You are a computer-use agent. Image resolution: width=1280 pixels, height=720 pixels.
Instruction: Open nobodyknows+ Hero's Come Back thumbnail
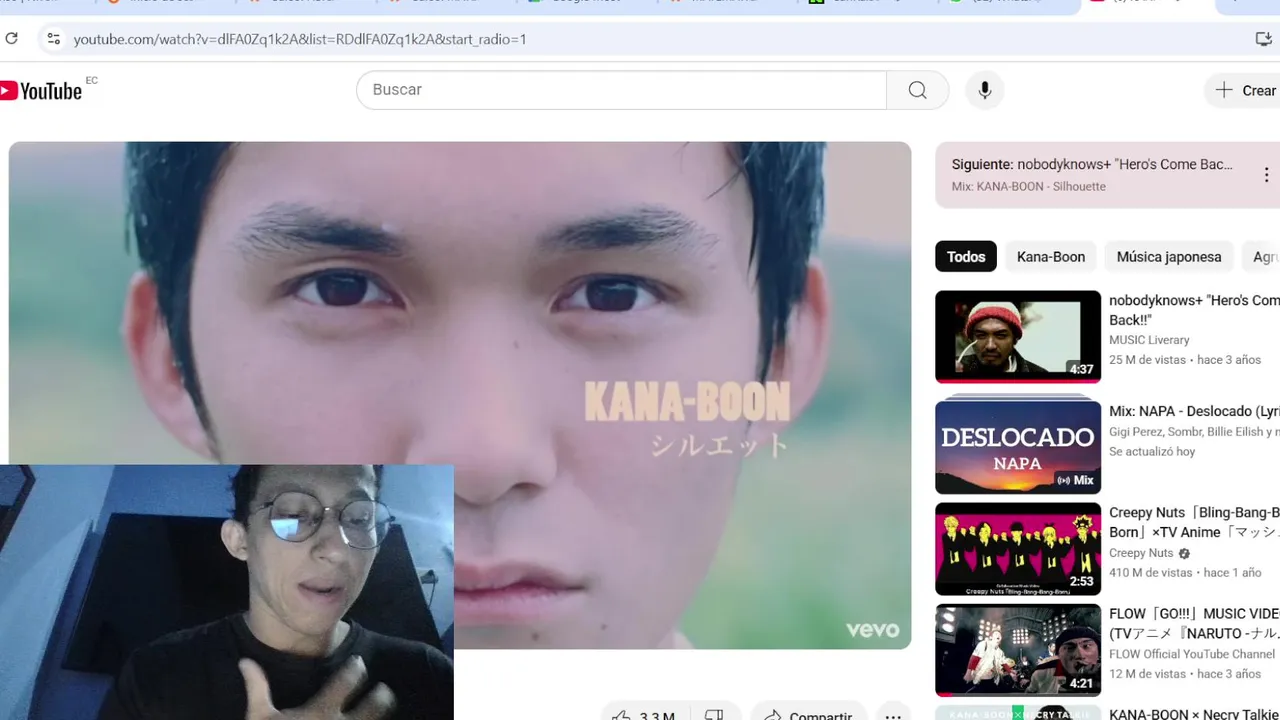point(1018,337)
